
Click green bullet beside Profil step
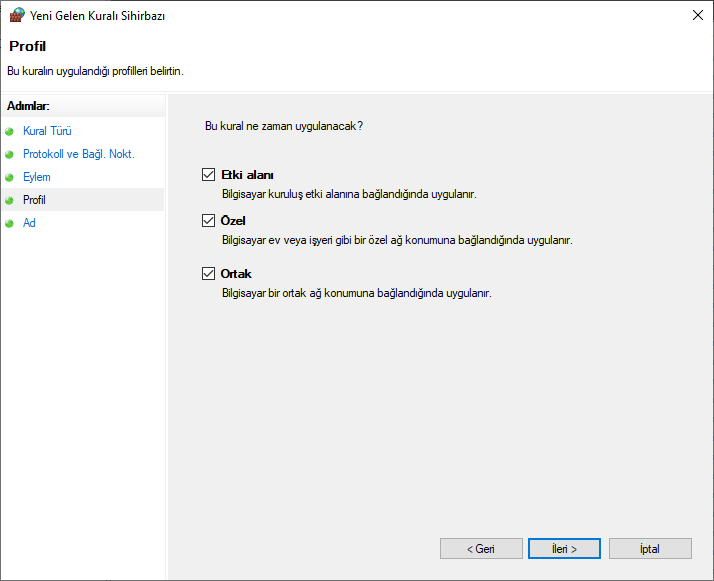coord(10,200)
